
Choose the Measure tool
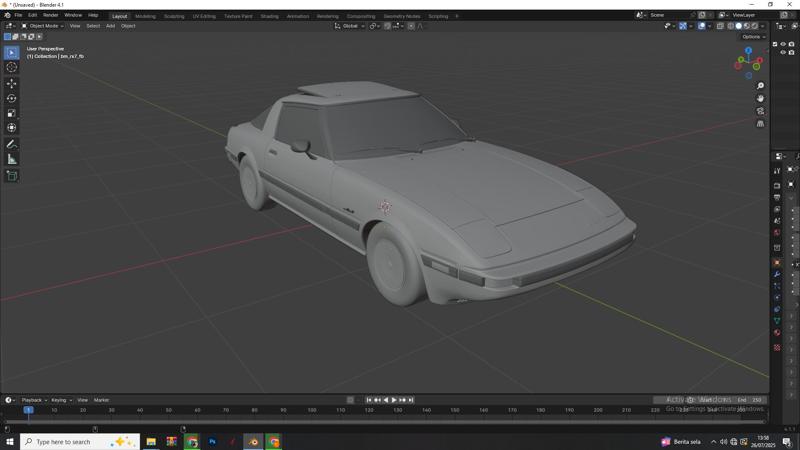pos(12,159)
